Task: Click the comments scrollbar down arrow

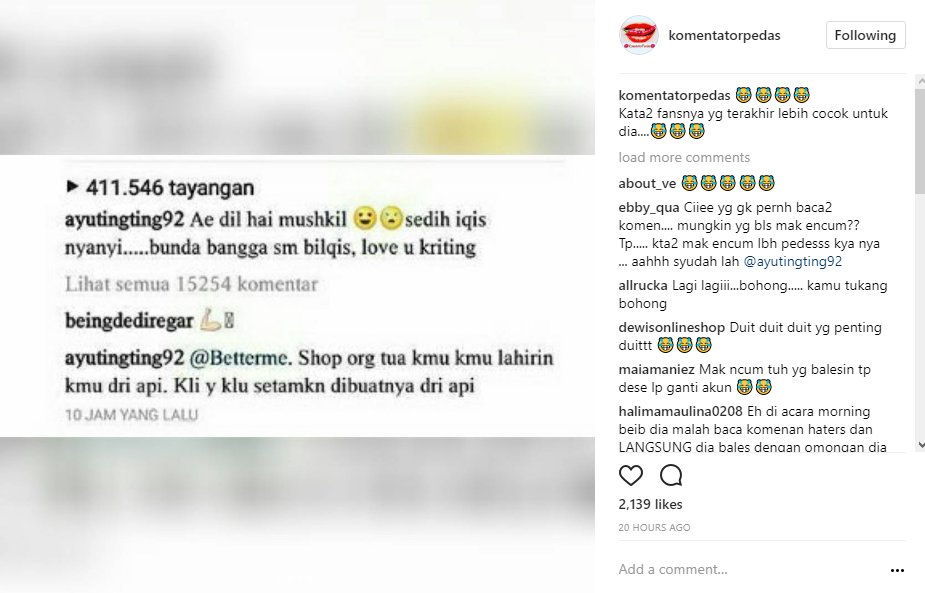Action: pyautogui.click(x=920, y=445)
